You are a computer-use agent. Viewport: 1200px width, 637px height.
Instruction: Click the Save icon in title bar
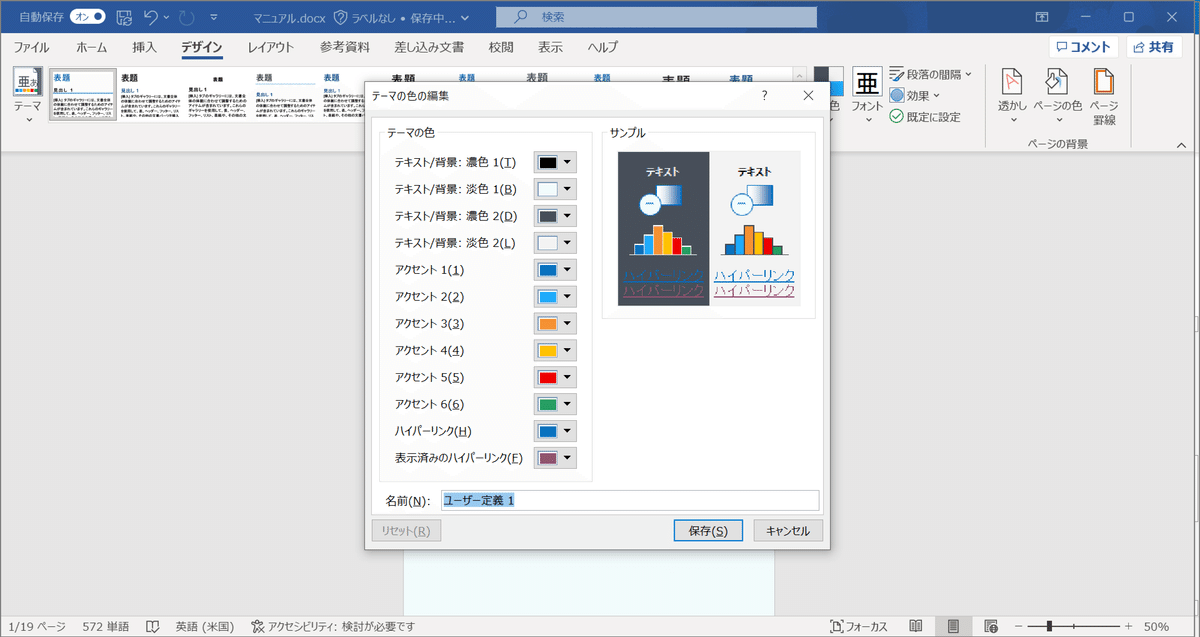125,17
